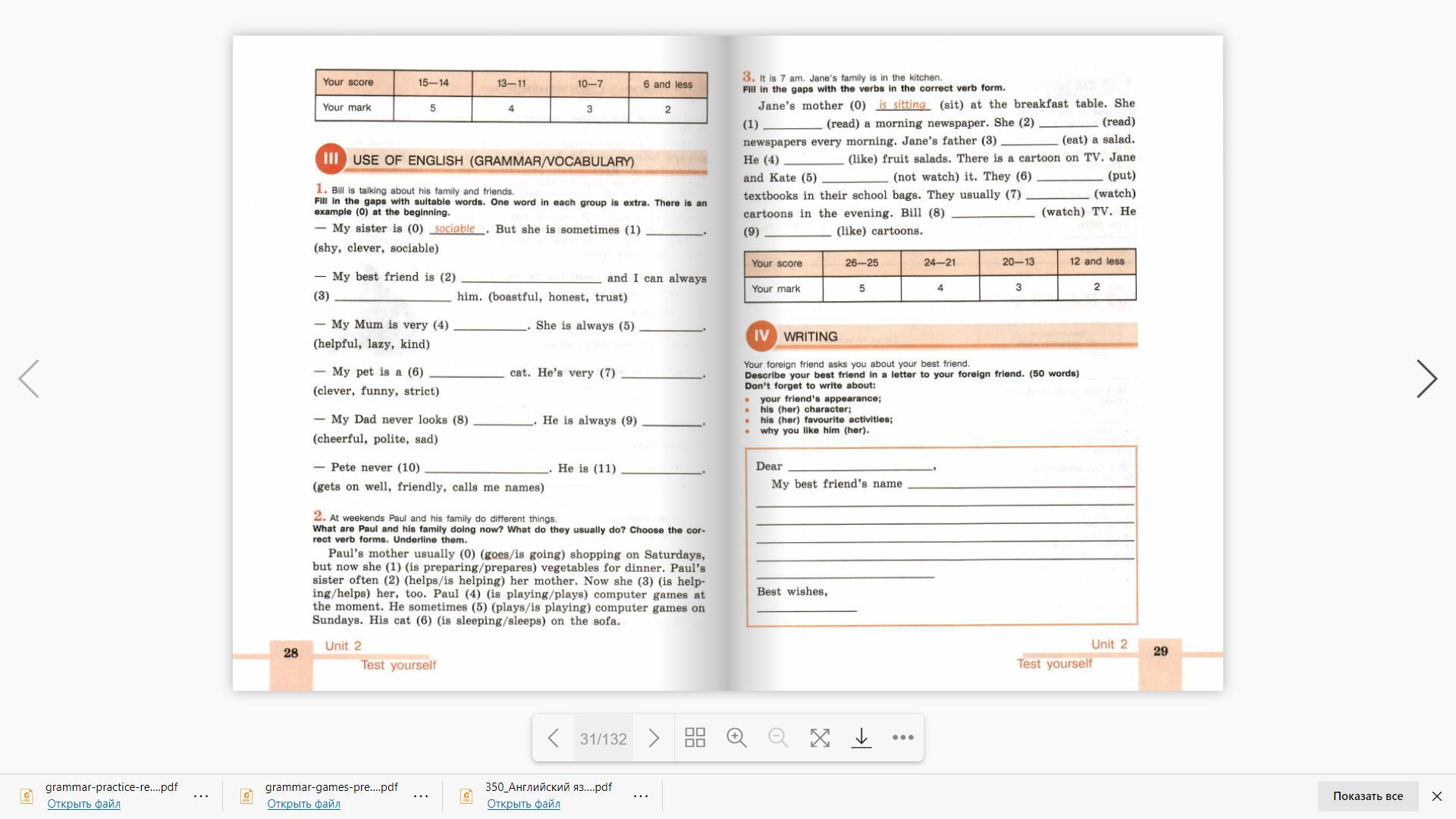This screenshot has height=819, width=1456.
Task: Zoom out of the document
Action: click(778, 738)
